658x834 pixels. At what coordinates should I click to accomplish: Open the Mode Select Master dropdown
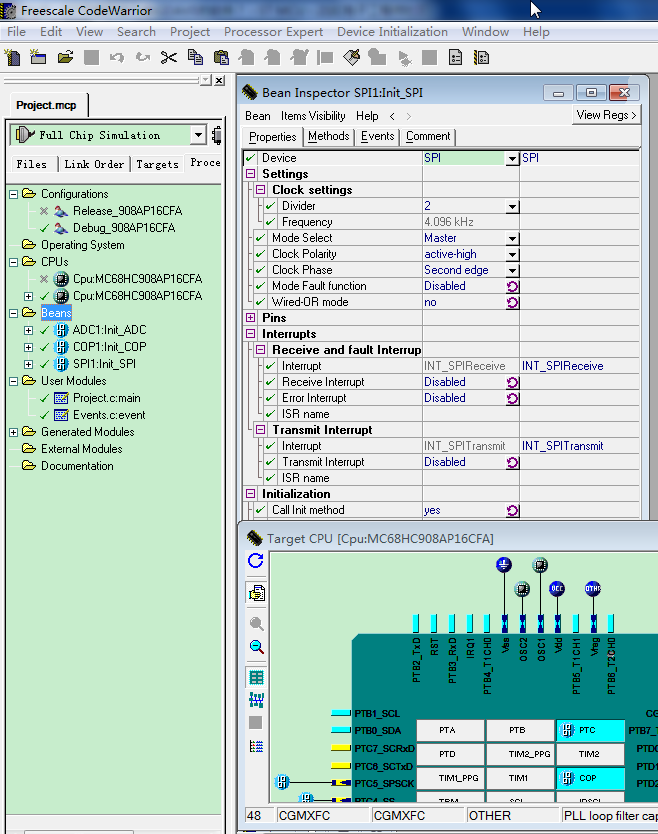512,238
